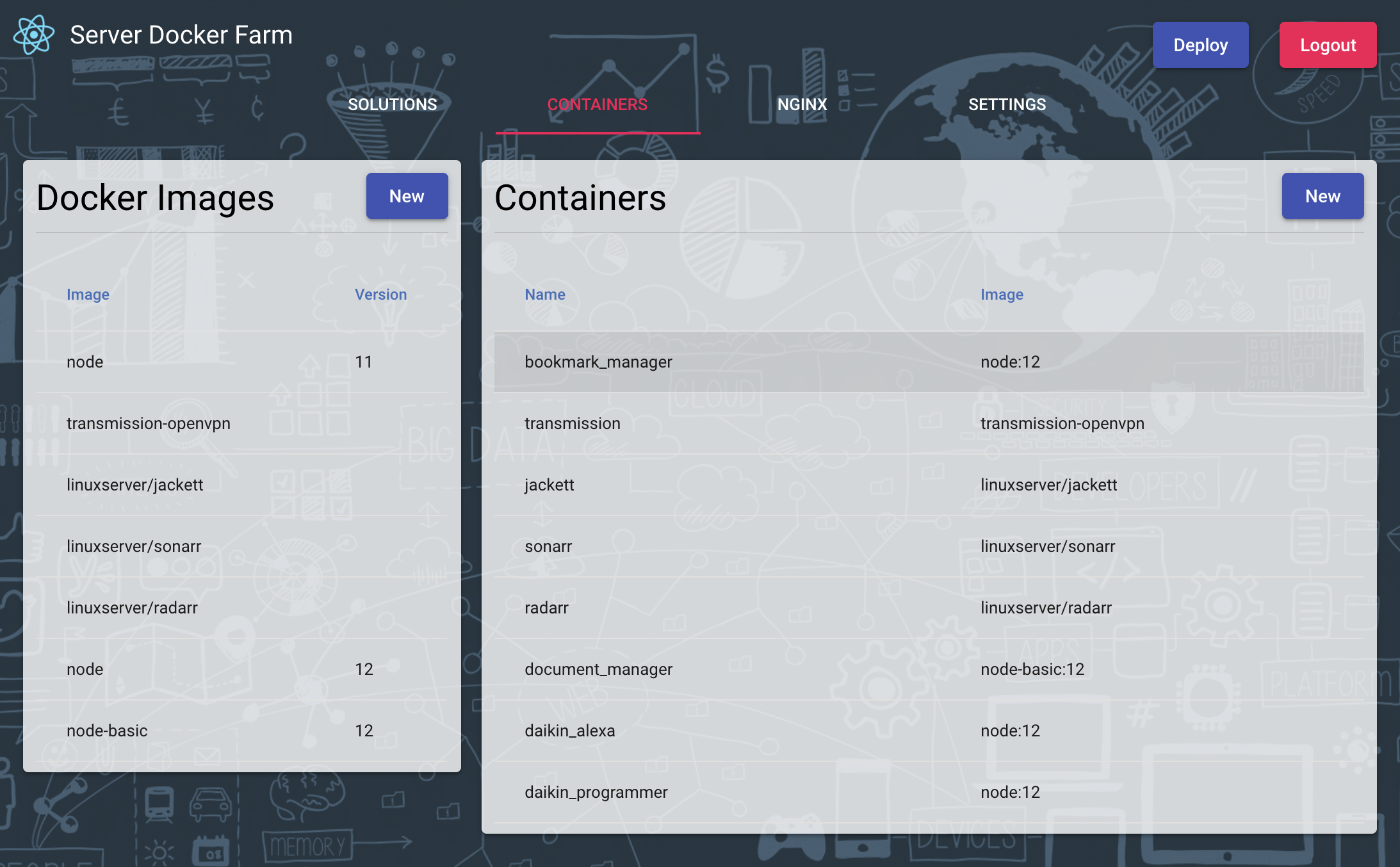Screen dimensions: 1400x867
Task: Click the Logout button
Action: pyautogui.click(x=1328, y=45)
